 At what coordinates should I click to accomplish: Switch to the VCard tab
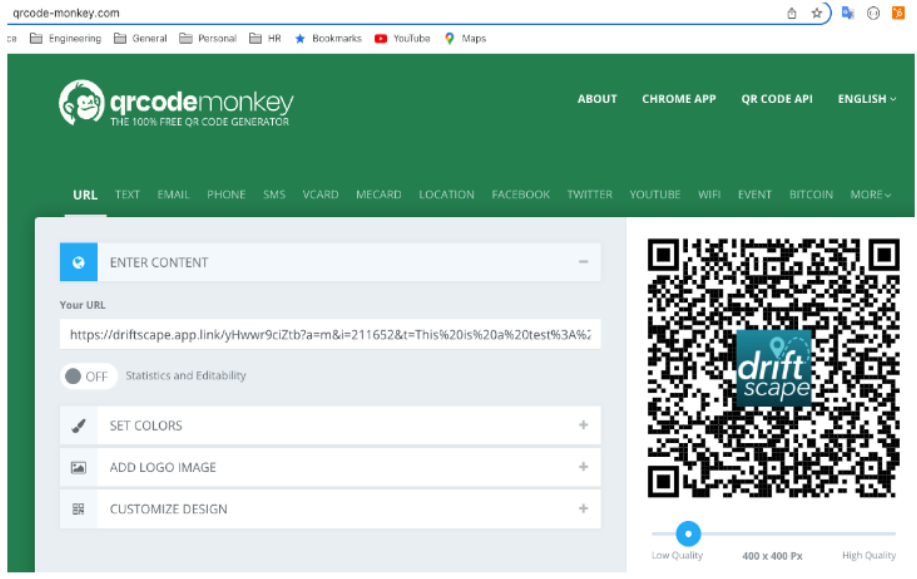click(x=320, y=195)
